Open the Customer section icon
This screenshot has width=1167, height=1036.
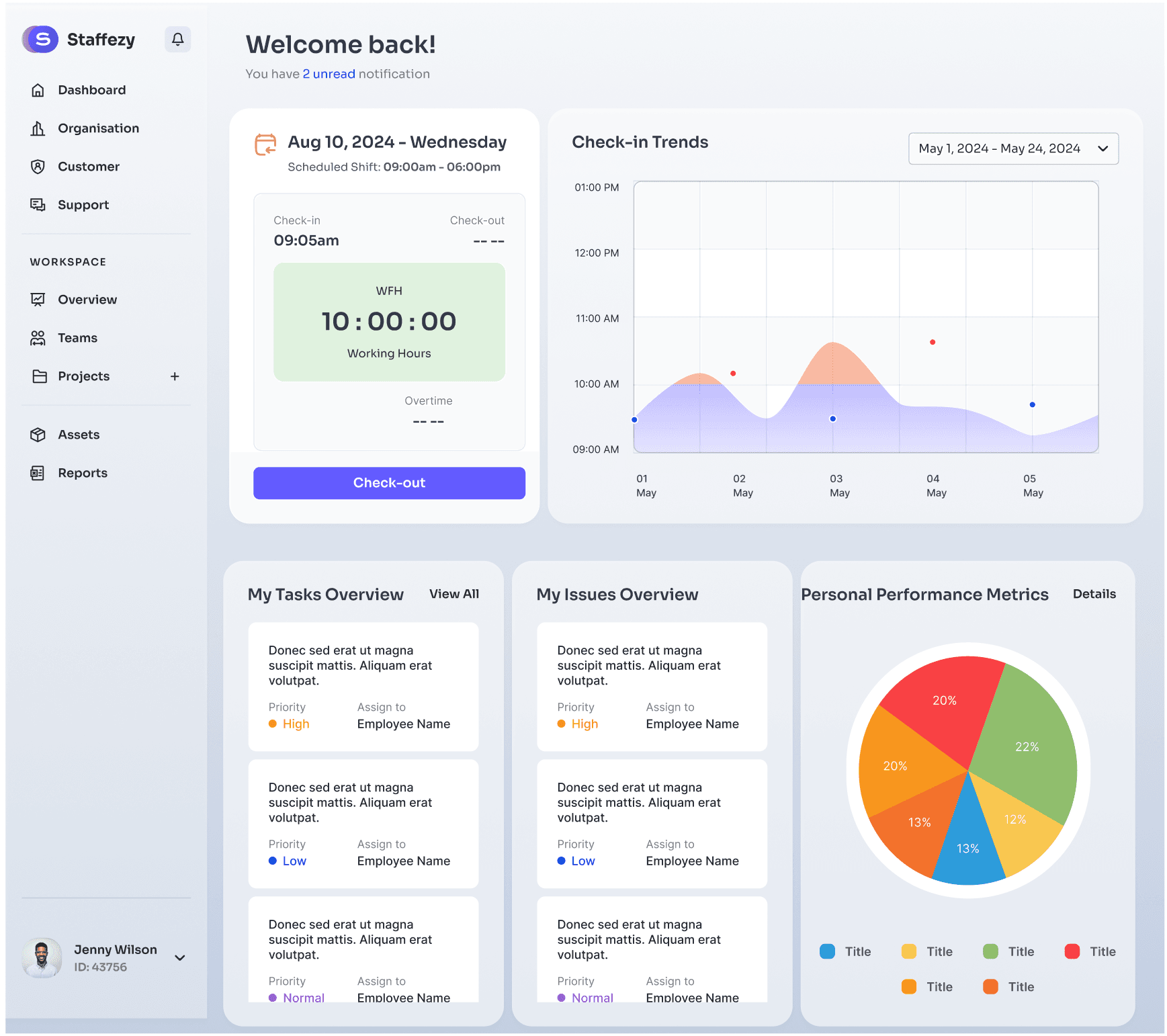[38, 166]
